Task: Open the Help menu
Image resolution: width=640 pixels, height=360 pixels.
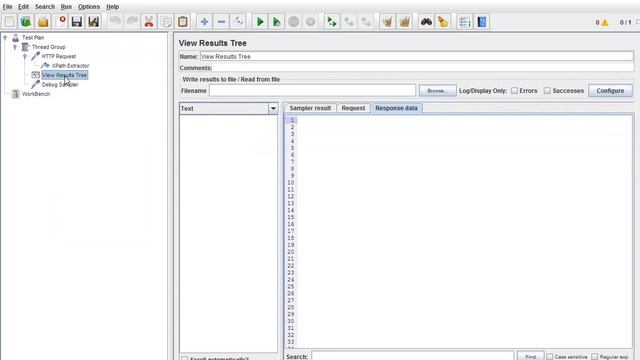Action: (x=113, y=7)
